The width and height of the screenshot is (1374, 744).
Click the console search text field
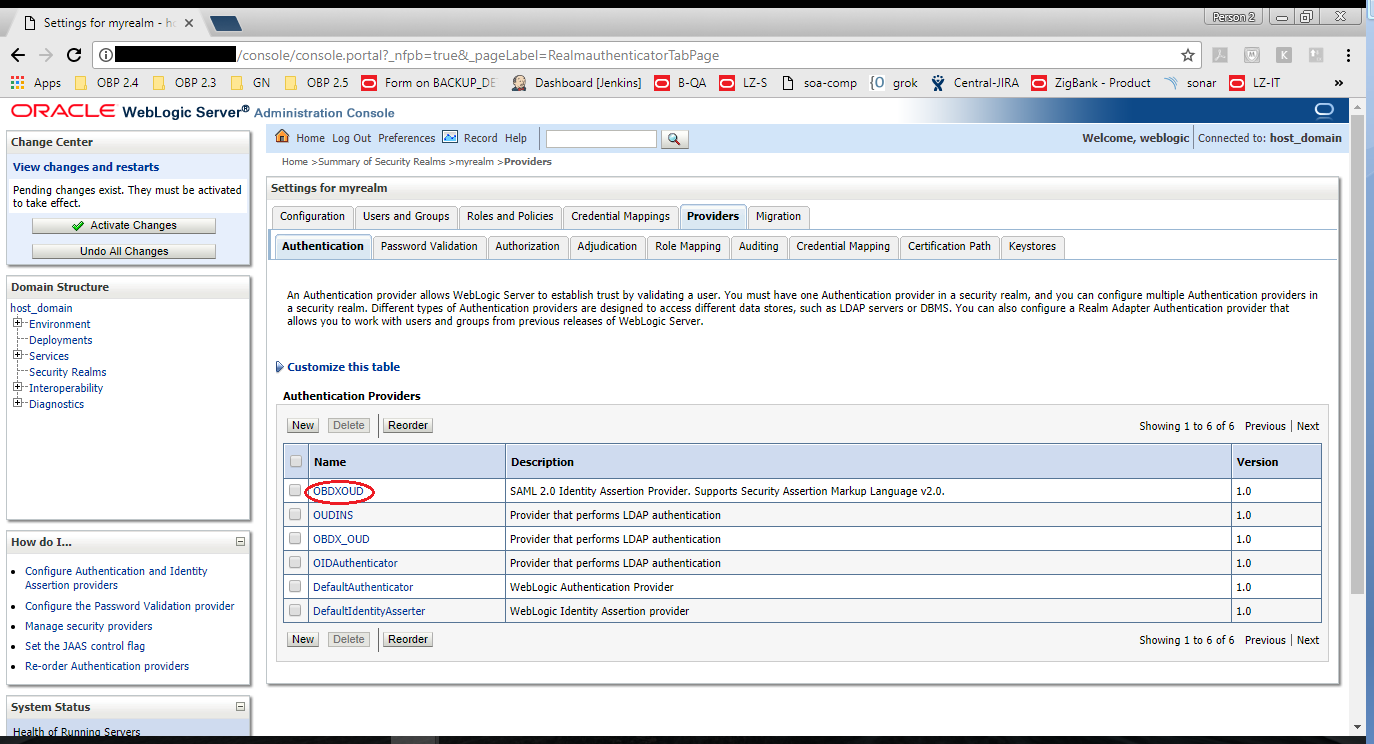[x=601, y=139]
